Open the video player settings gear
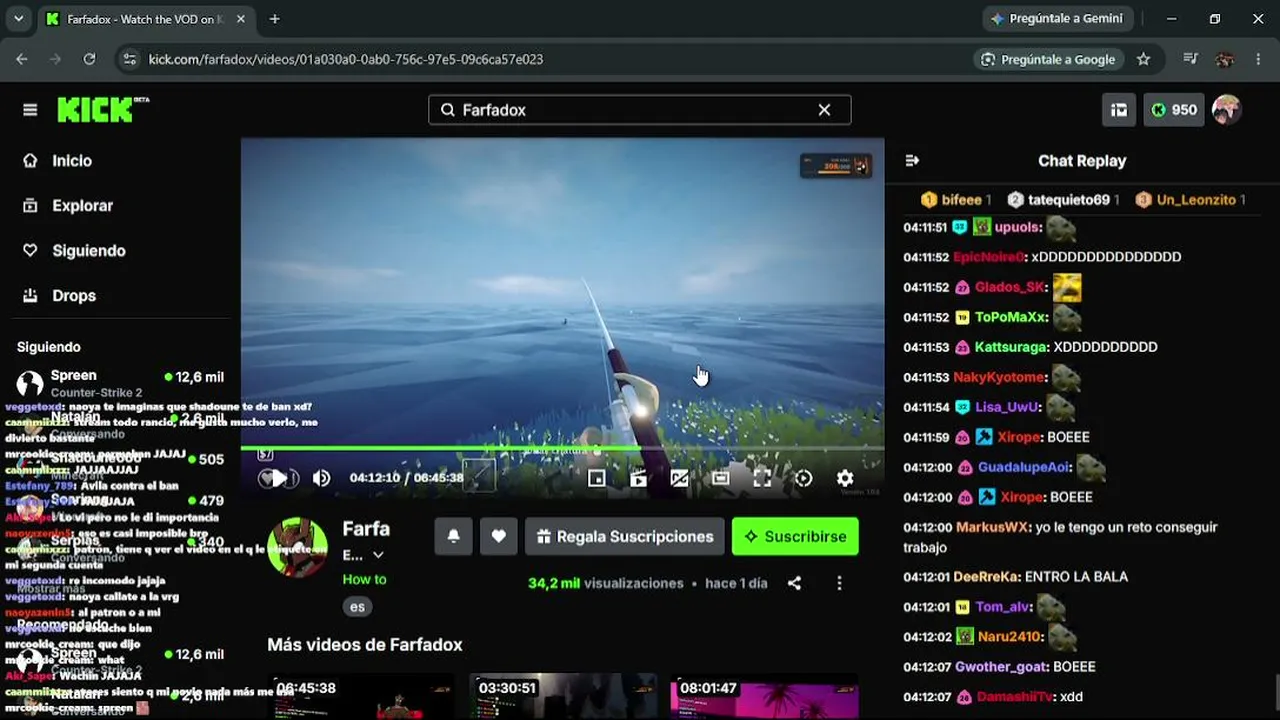The width and height of the screenshot is (1280, 720). 845,478
